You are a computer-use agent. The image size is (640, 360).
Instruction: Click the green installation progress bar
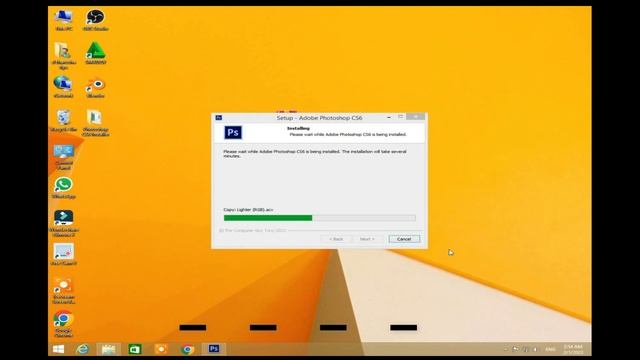[320, 218]
